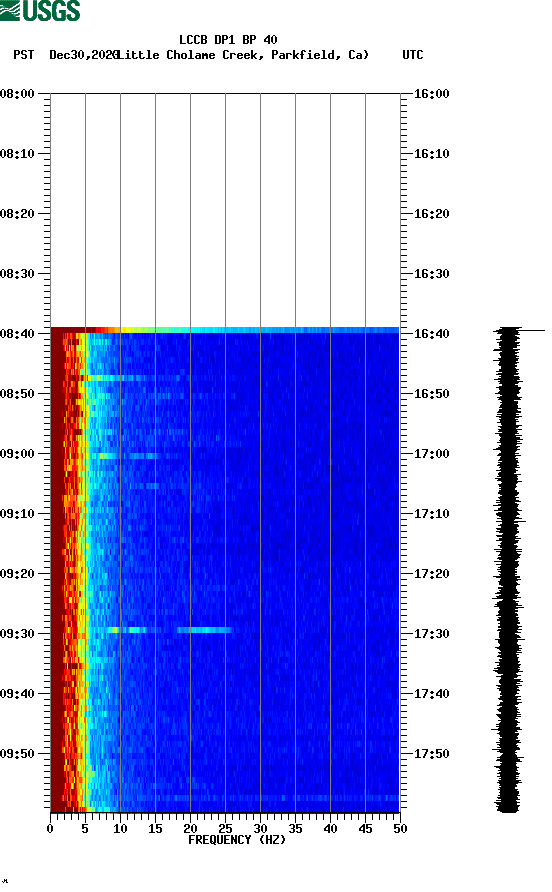
Task: Click the 17:10 UTC time label
Action: (x=431, y=514)
